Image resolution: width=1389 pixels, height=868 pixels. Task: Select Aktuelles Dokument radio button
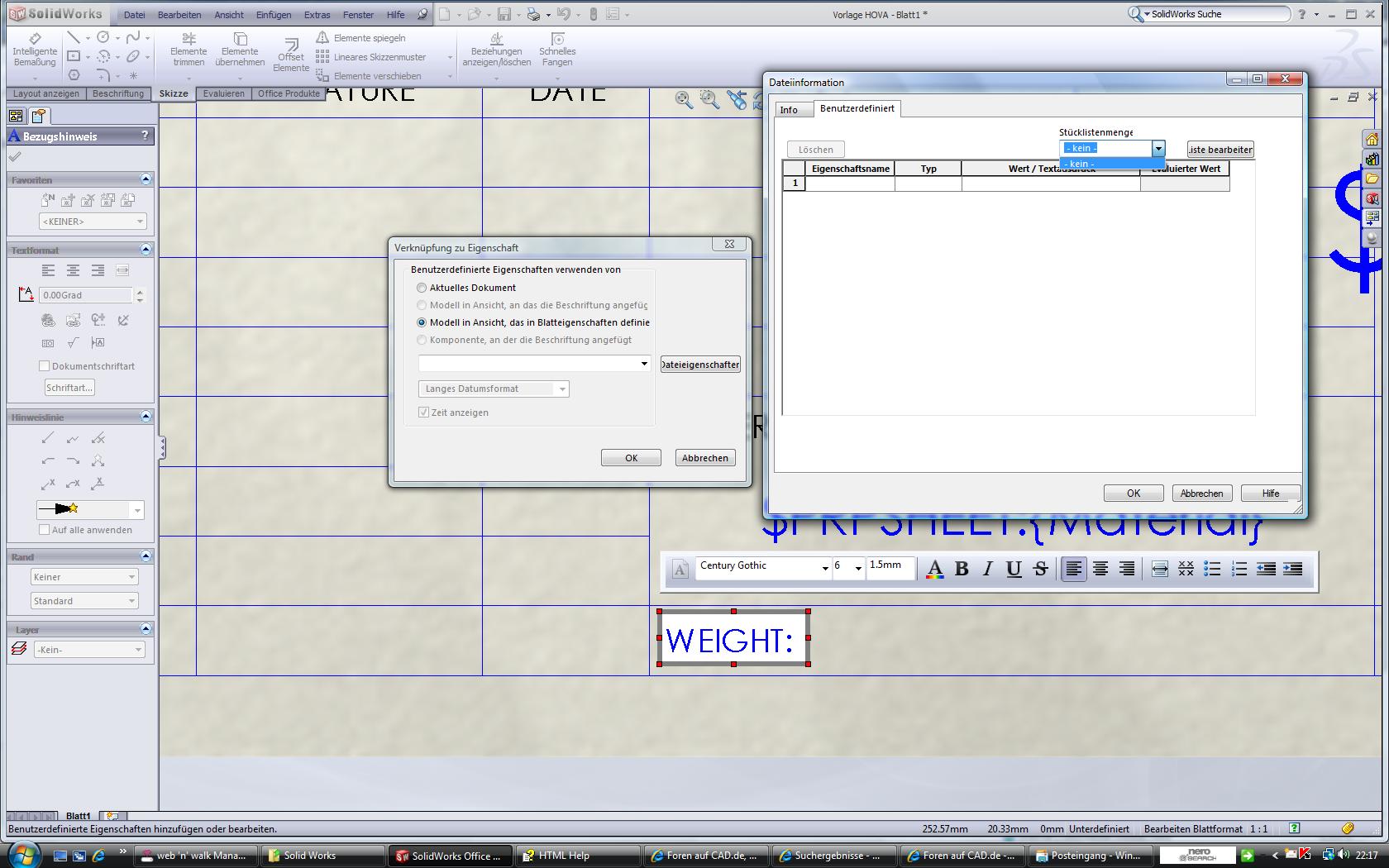pos(422,288)
